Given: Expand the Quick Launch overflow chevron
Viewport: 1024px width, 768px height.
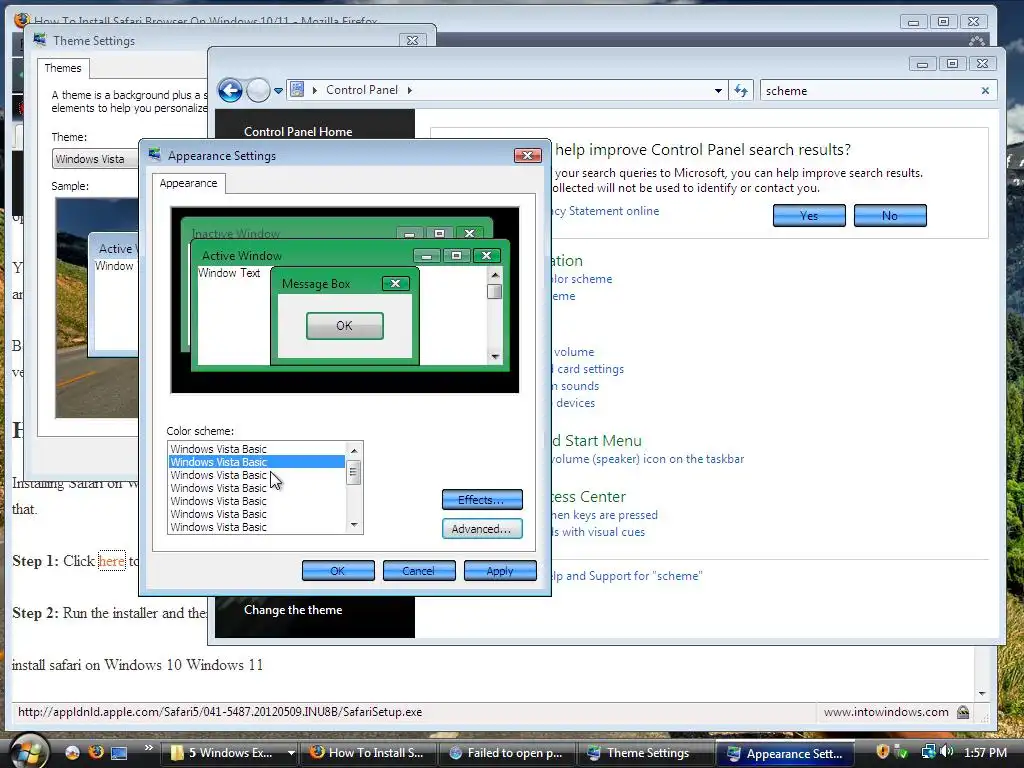Looking at the screenshot, I should [149, 748].
